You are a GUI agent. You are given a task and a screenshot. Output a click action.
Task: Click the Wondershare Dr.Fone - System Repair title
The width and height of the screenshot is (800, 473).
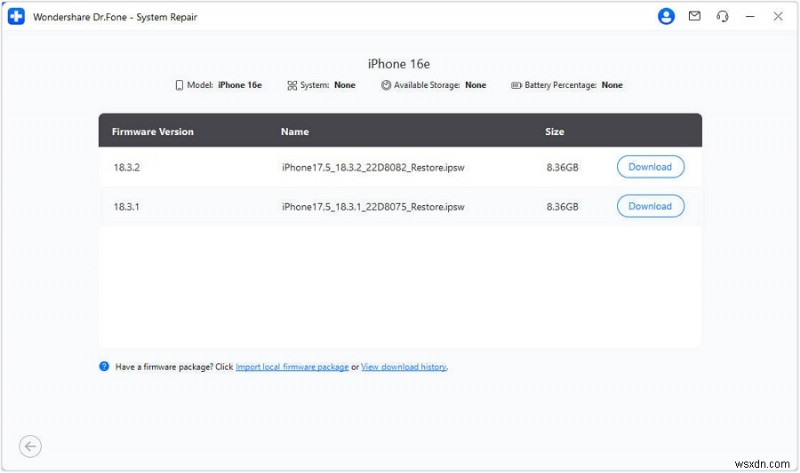115,17
